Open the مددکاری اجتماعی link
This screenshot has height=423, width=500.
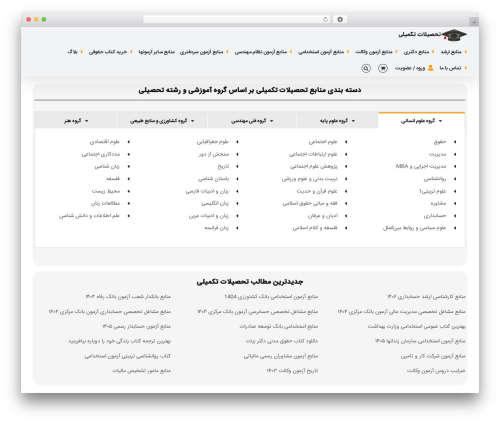click(x=101, y=154)
